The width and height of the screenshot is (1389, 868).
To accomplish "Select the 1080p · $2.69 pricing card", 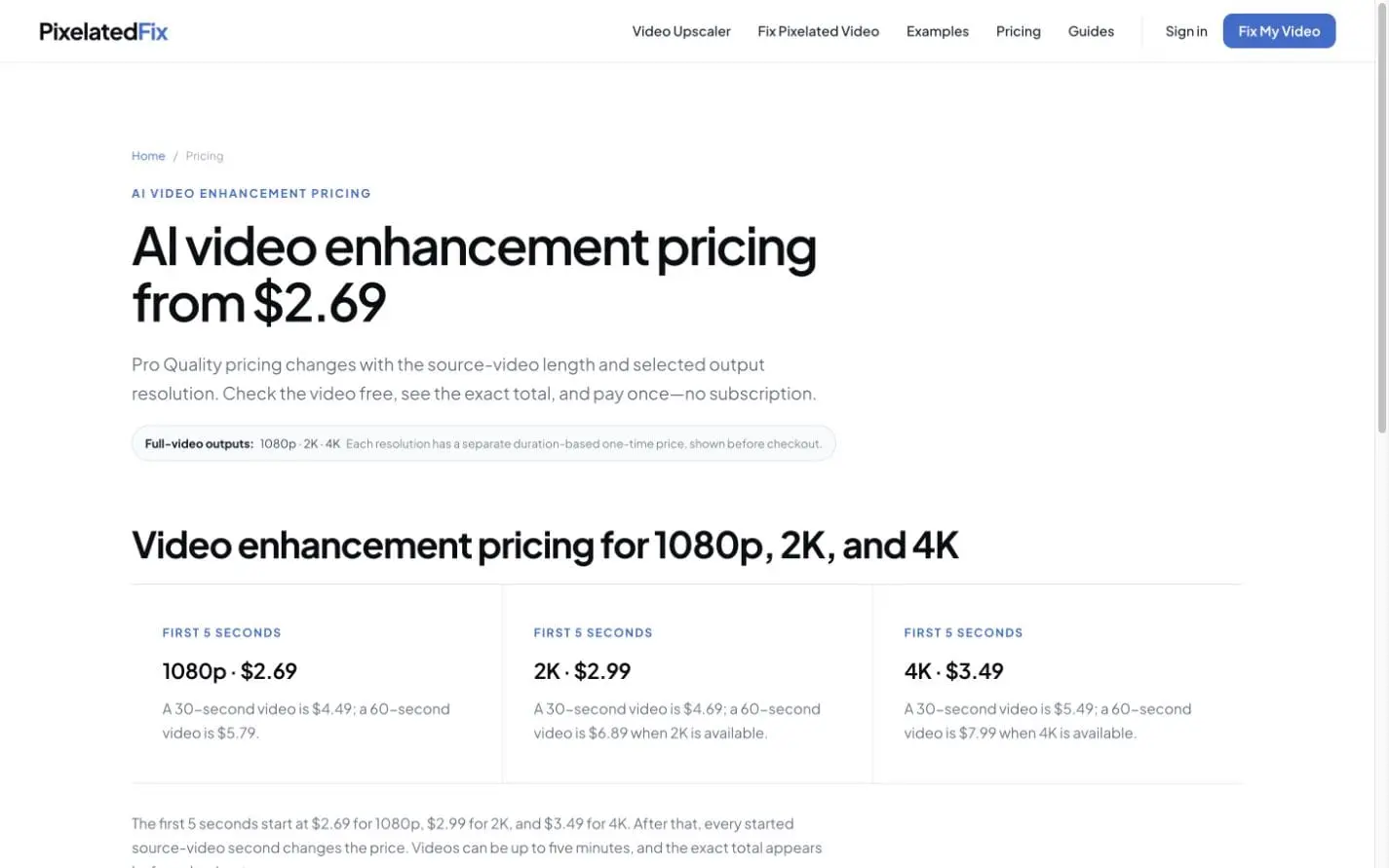I will point(317,684).
